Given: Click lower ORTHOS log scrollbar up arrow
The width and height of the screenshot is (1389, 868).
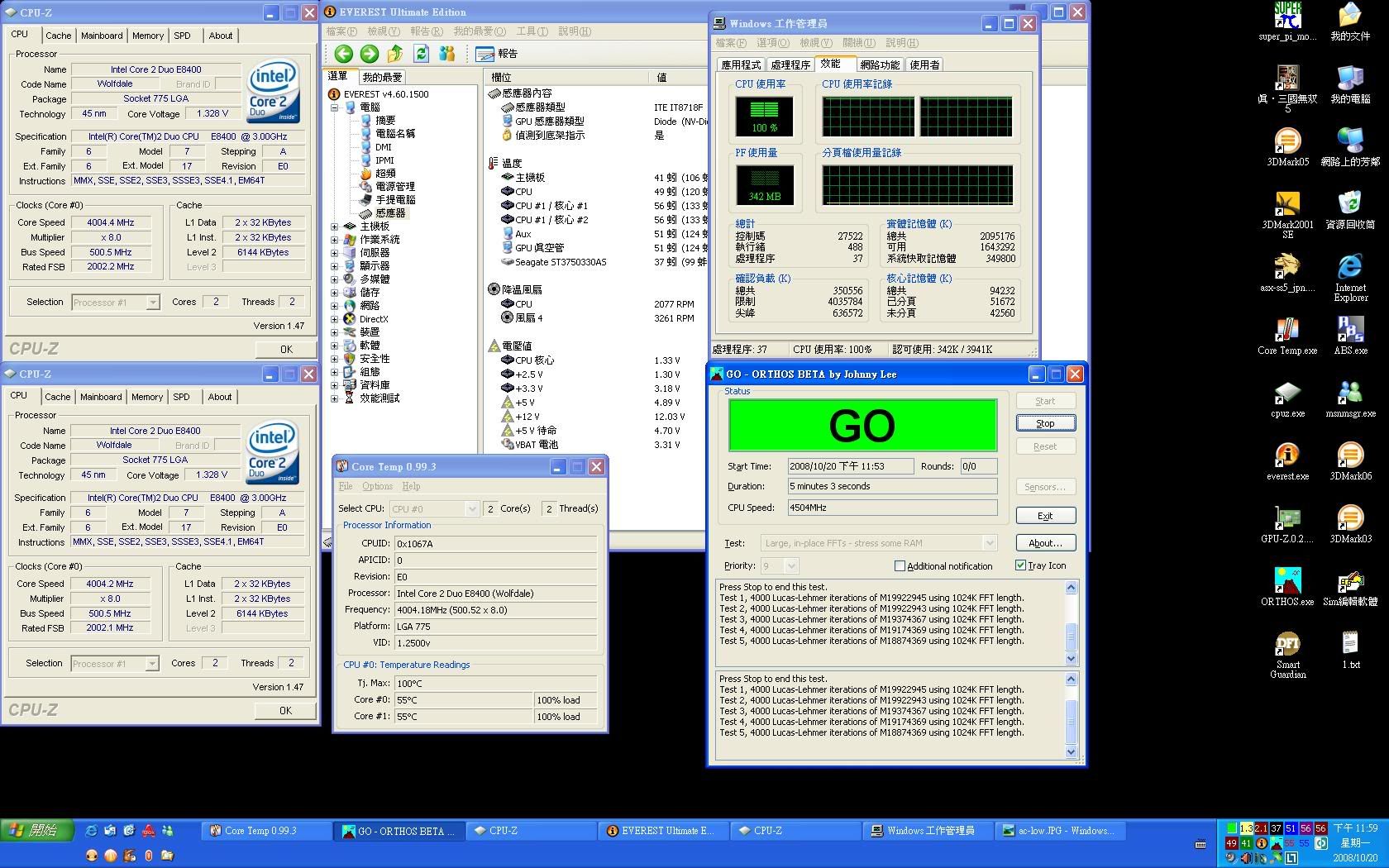Looking at the screenshot, I should (x=1071, y=680).
